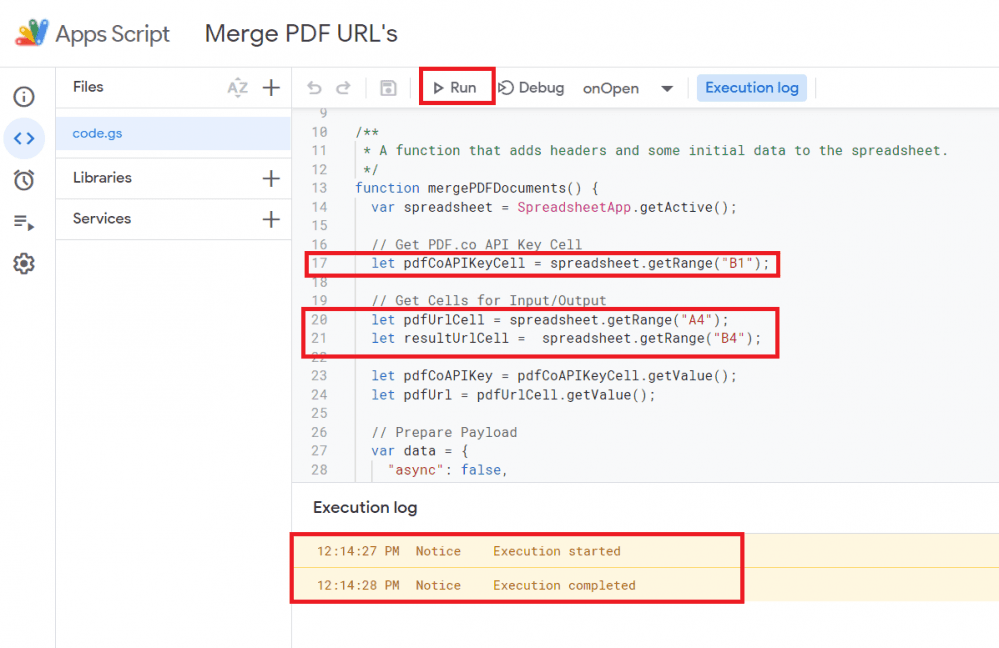Add a service to the project
This screenshot has width=999, height=648.
(270, 219)
